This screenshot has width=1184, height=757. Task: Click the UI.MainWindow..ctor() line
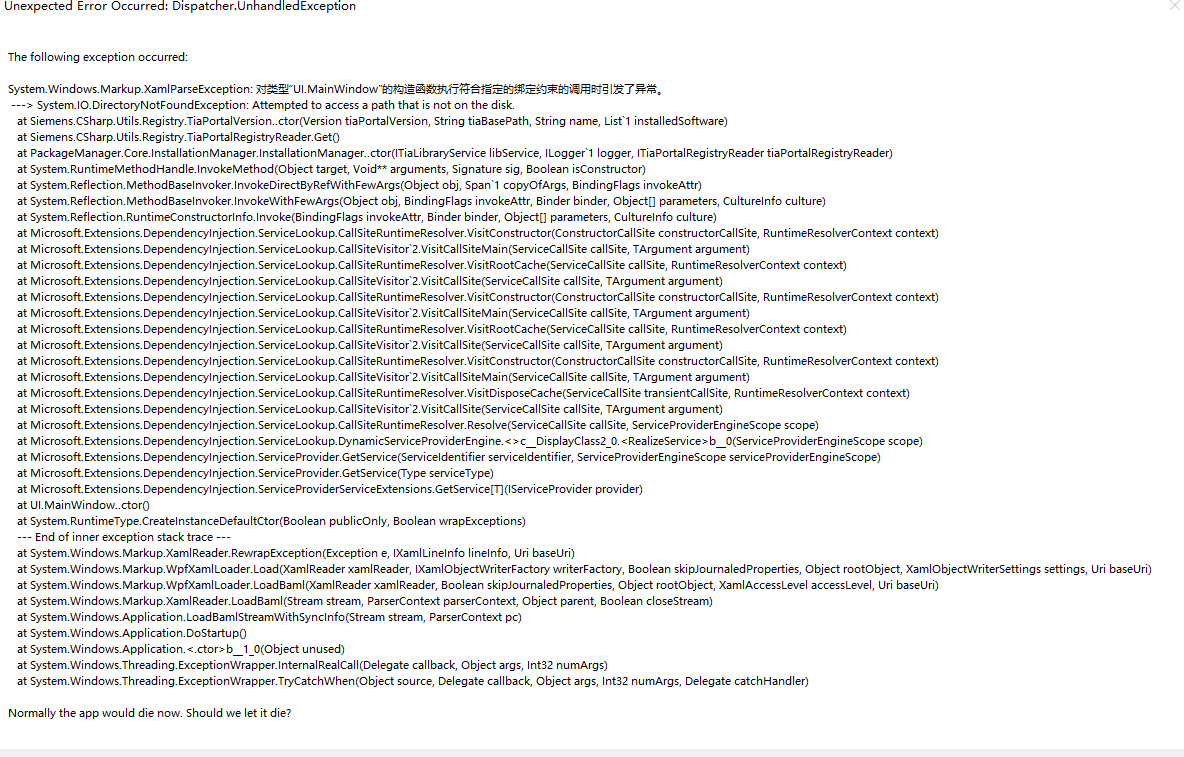(83, 506)
